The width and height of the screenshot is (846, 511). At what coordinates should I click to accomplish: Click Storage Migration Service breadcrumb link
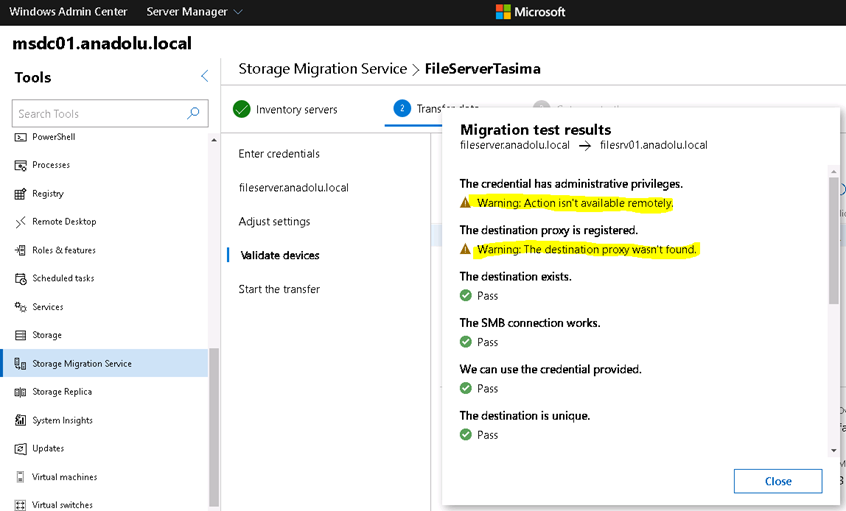(323, 69)
